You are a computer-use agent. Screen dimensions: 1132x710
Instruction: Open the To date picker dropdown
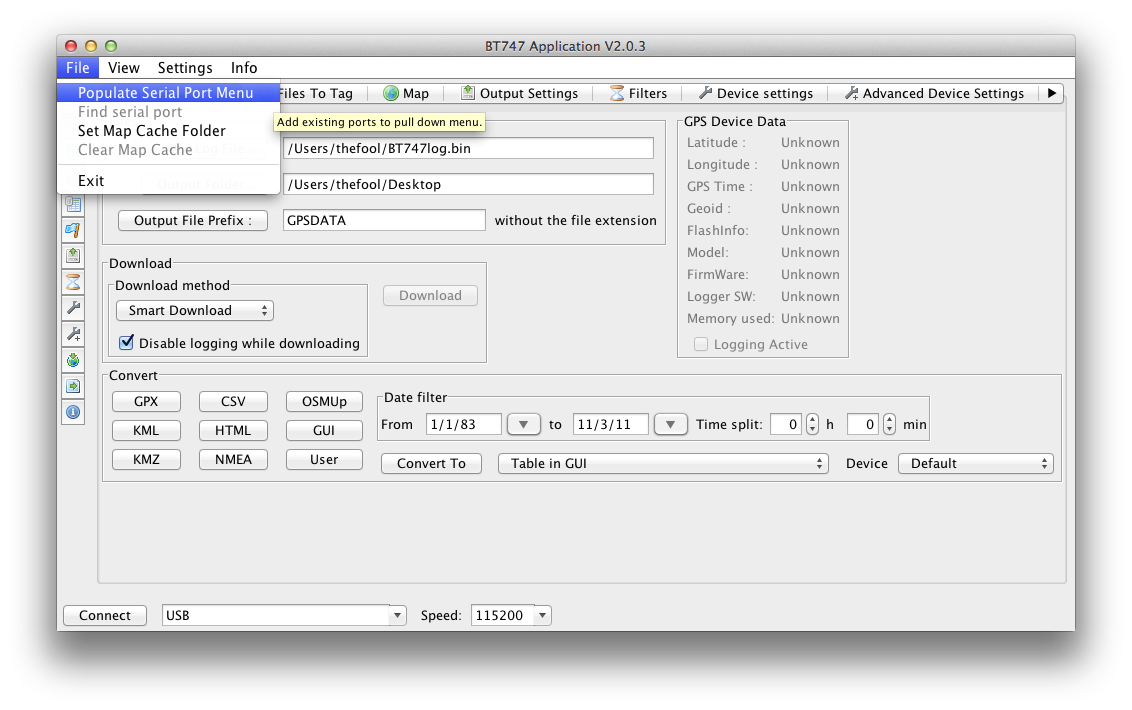tap(670, 425)
